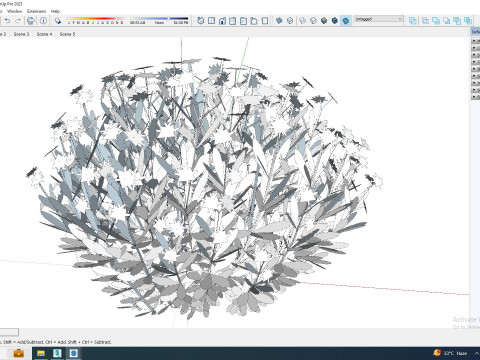Select Hidden Line face style
The height and width of the screenshot is (360, 480).
coord(313,21)
